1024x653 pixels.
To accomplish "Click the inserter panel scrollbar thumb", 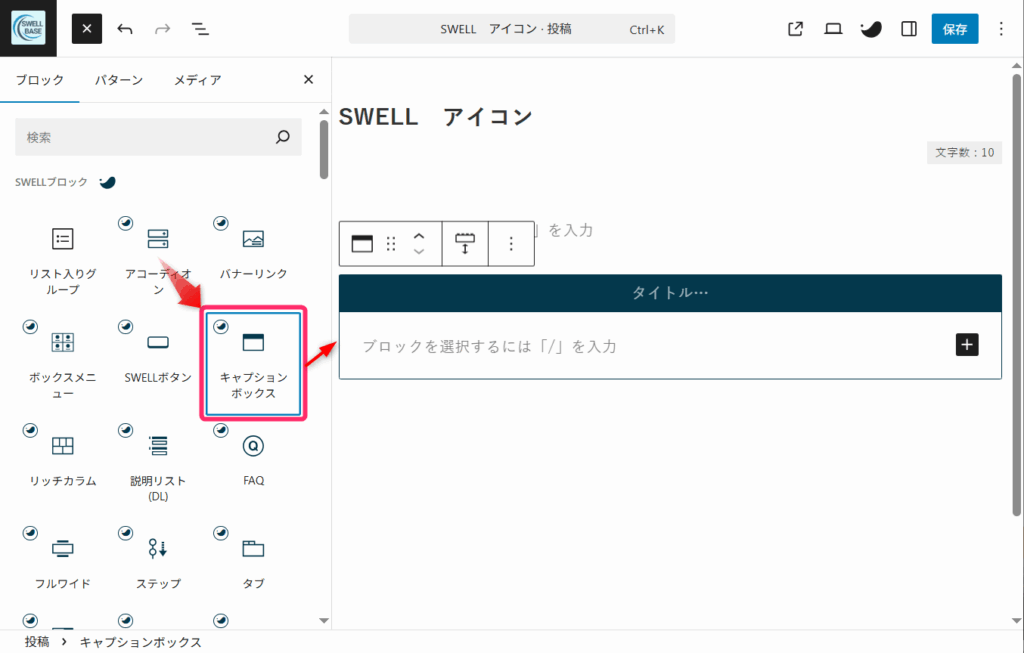I will pyautogui.click(x=324, y=149).
